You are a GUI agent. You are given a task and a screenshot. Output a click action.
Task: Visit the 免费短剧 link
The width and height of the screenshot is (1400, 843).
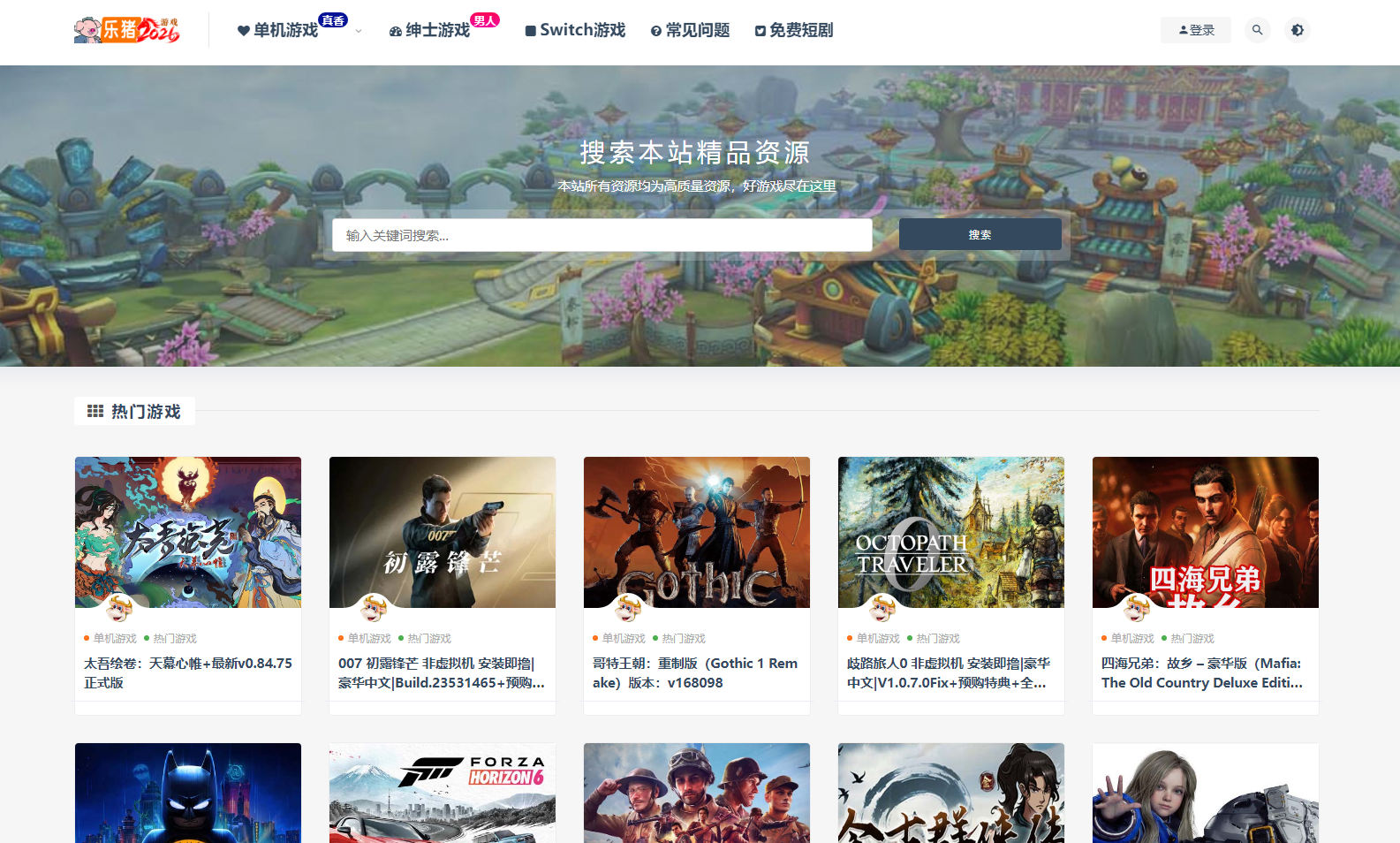click(794, 30)
